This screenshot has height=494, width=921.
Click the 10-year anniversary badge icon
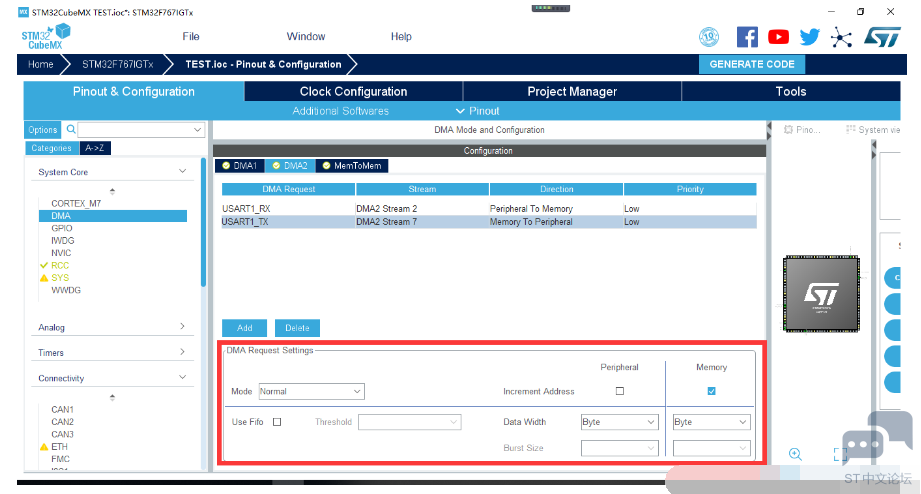point(709,37)
